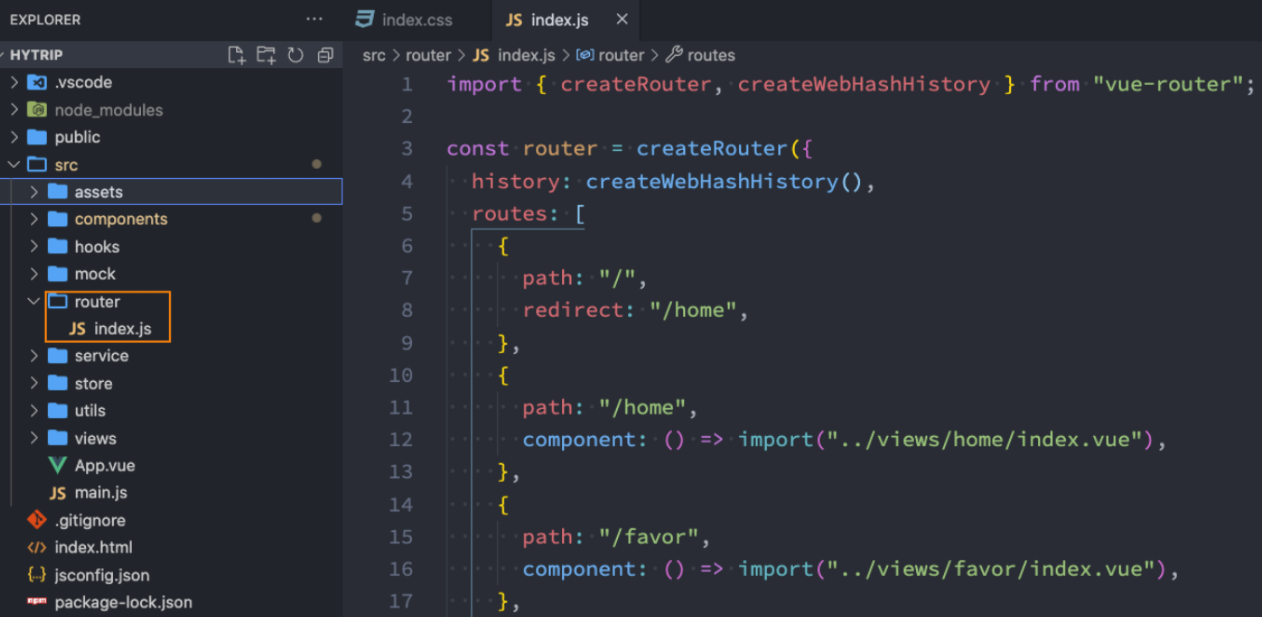Click the redirect "/home" value on line 8
The image size is (1262, 617).
(693, 310)
